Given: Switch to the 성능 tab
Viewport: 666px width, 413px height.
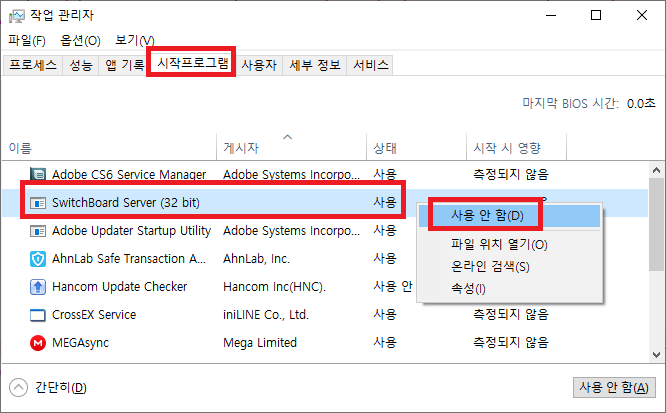Looking at the screenshot, I should (81, 65).
